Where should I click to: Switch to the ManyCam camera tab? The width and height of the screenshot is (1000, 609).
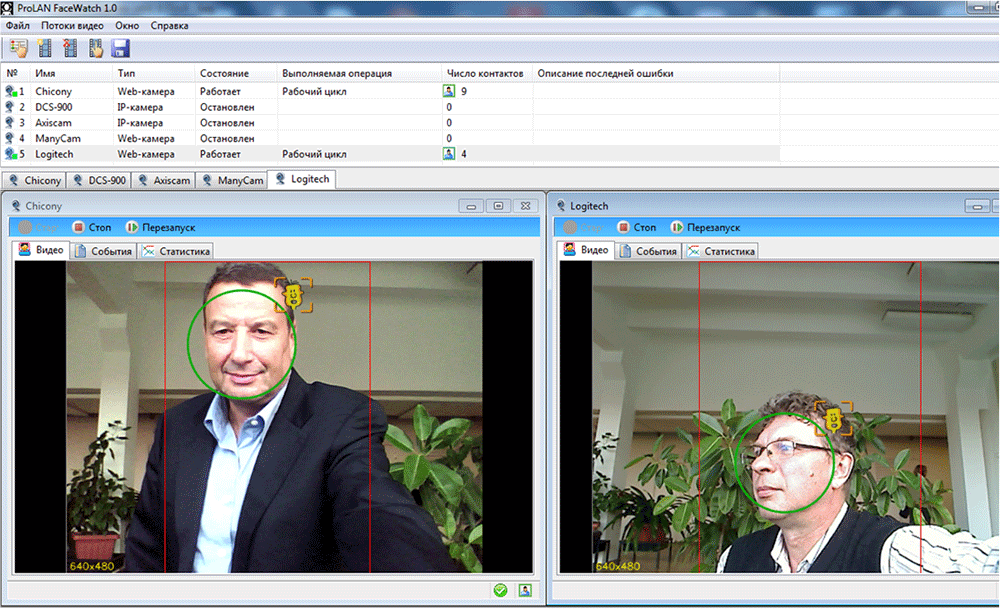232,180
